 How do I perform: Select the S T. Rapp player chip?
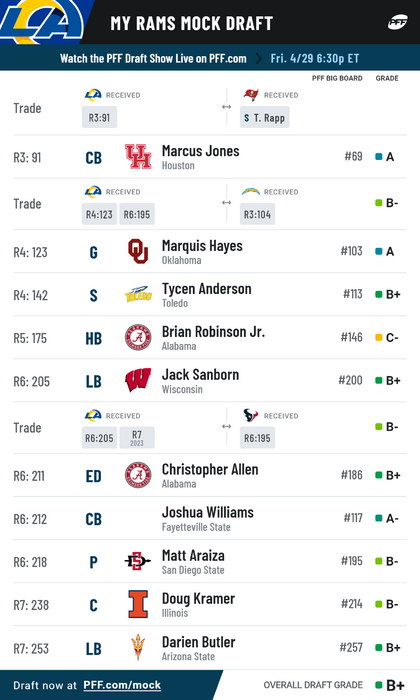265,117
